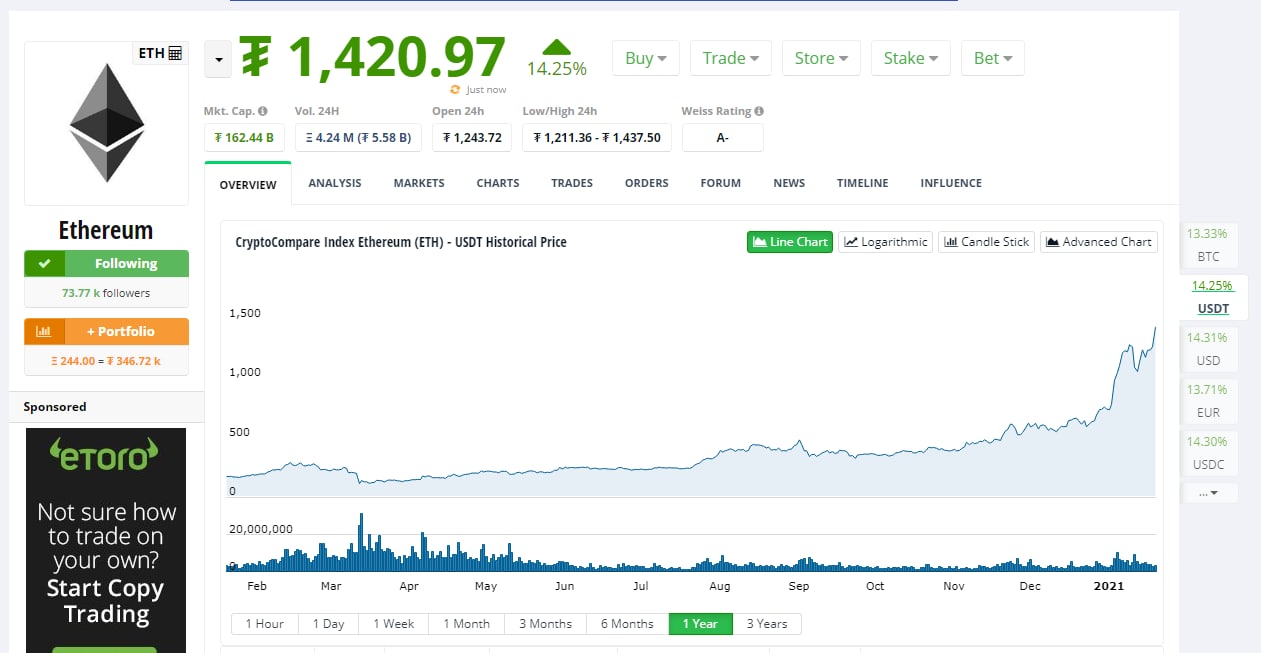Click the Weiss Rating info icon
This screenshot has height=653, width=1261.
click(x=759, y=112)
